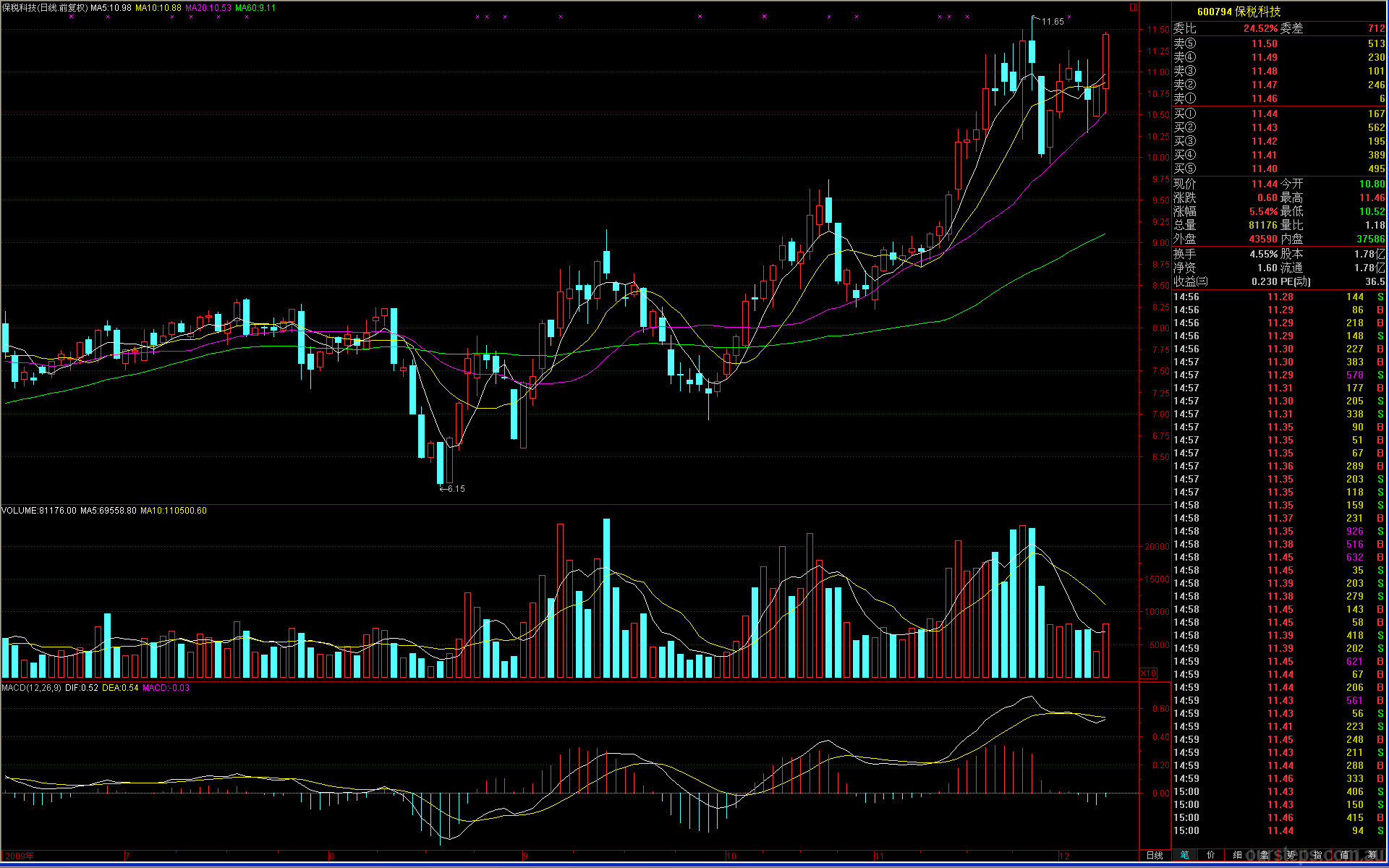Click the 最高 11.46 value

coord(1372,198)
